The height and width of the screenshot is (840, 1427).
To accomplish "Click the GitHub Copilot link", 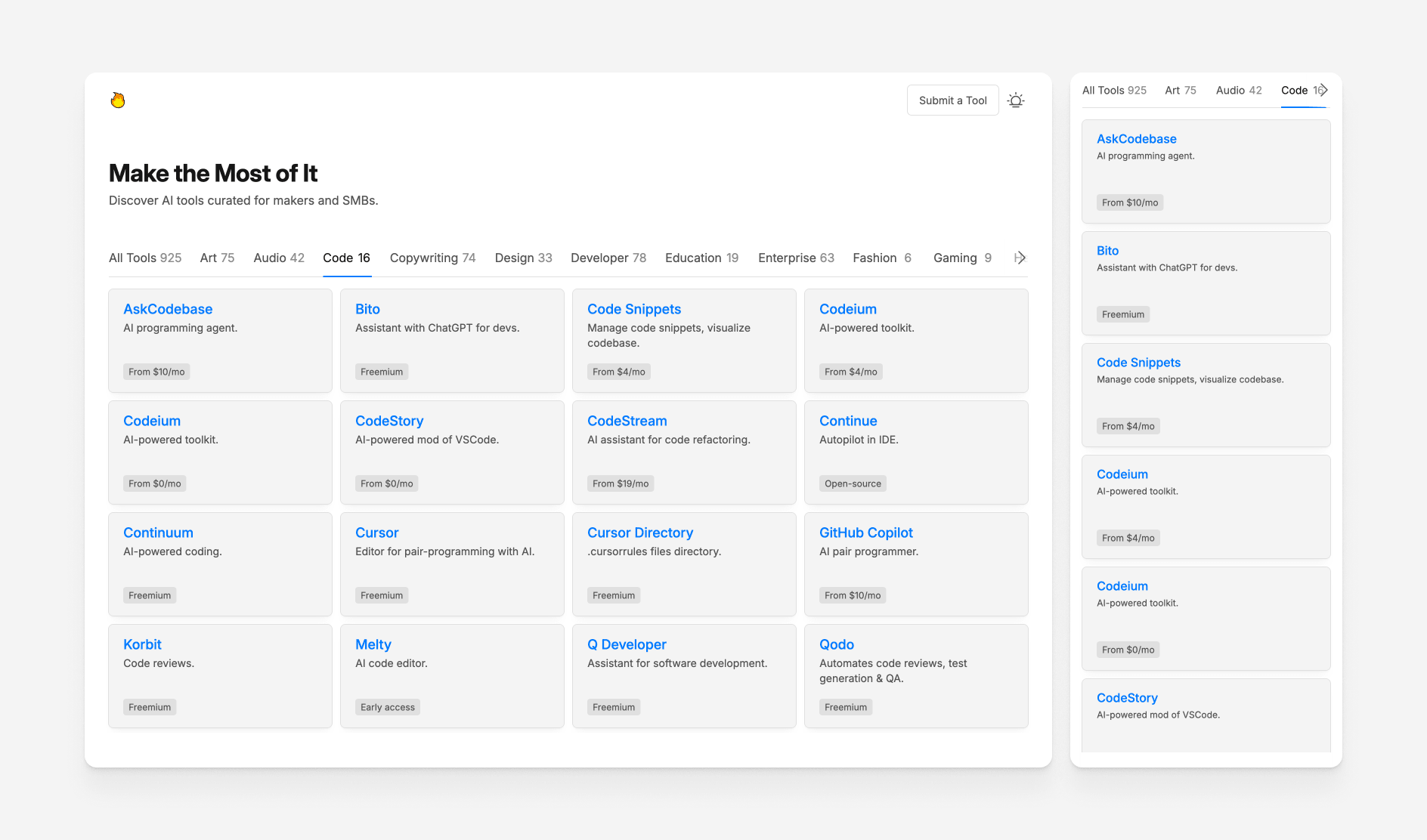I will (865, 533).
